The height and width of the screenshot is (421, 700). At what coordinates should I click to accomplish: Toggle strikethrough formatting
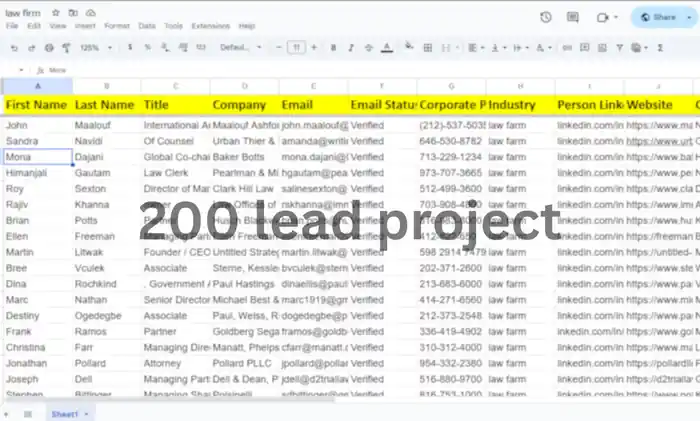[369, 48]
